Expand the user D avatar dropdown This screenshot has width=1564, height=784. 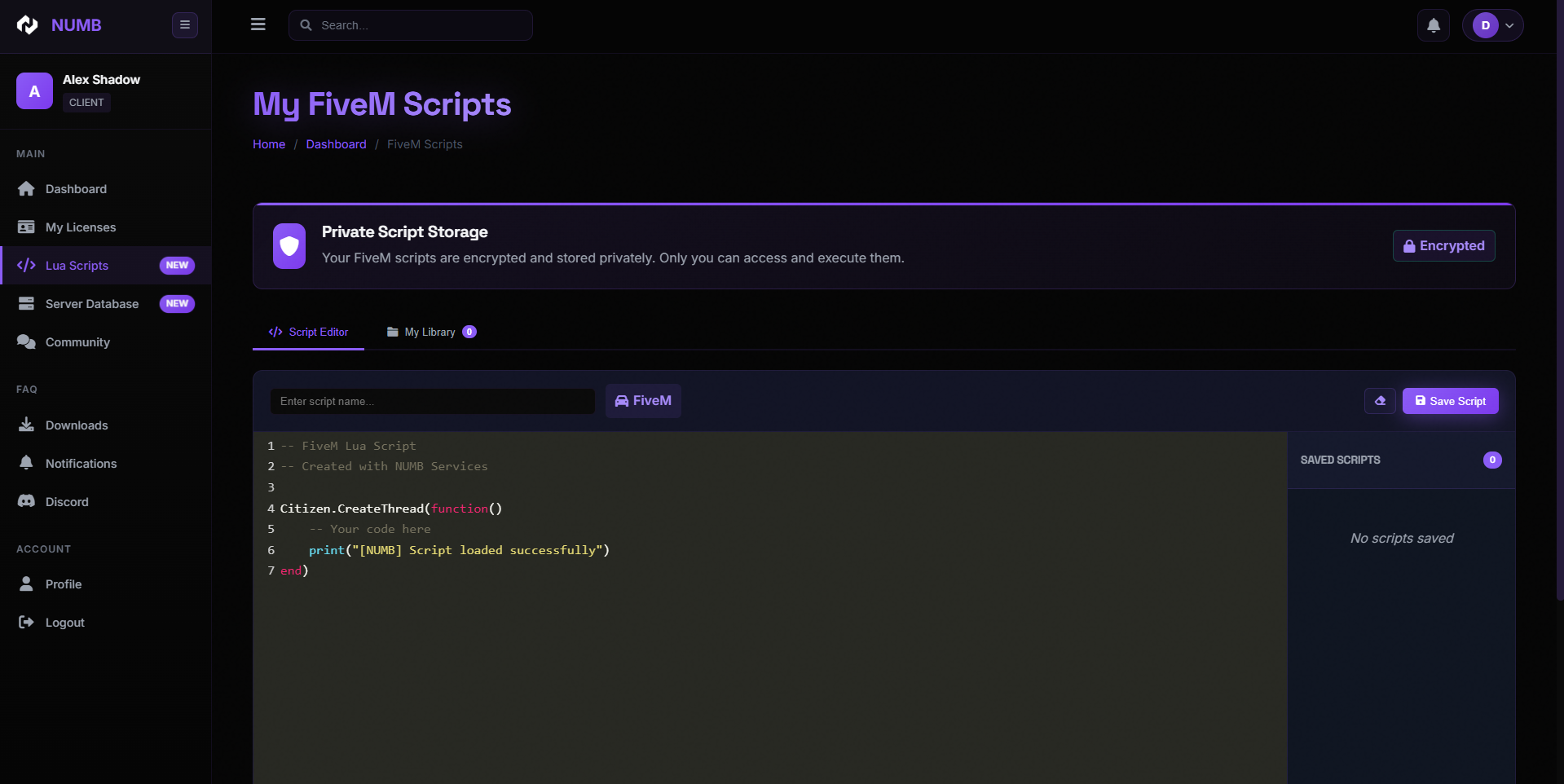pyautogui.click(x=1493, y=25)
